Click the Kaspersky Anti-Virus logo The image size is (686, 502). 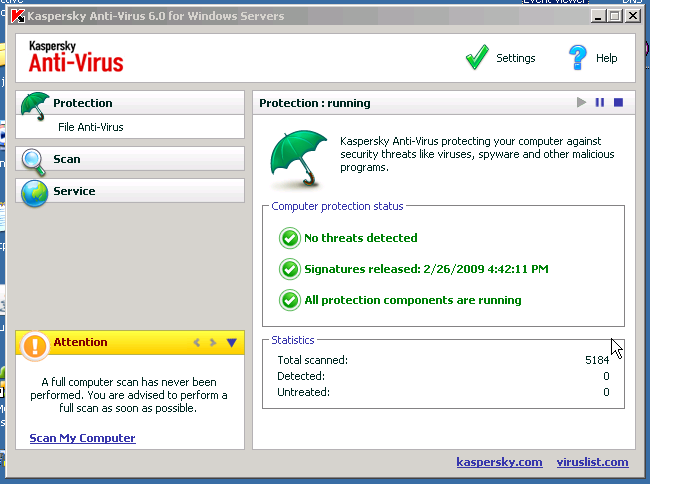(76, 57)
